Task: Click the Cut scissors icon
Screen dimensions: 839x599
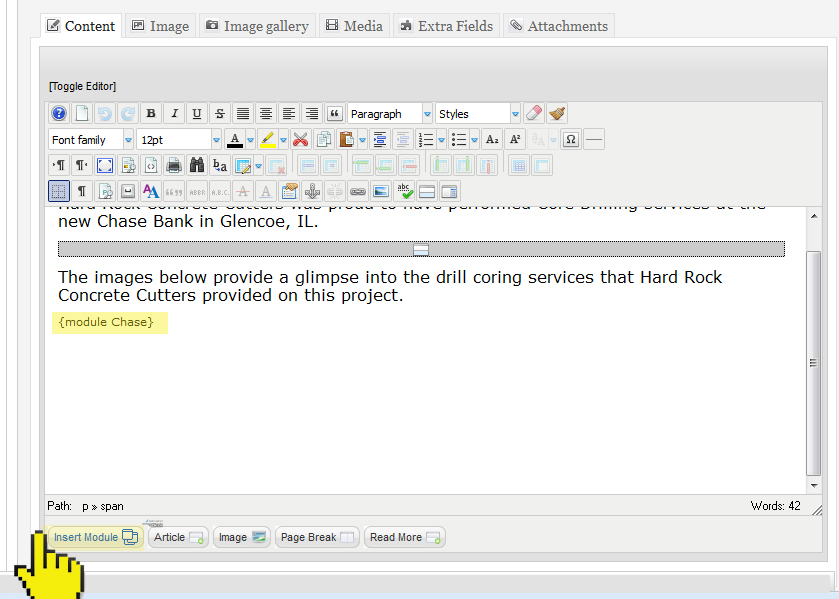Action: 301,140
